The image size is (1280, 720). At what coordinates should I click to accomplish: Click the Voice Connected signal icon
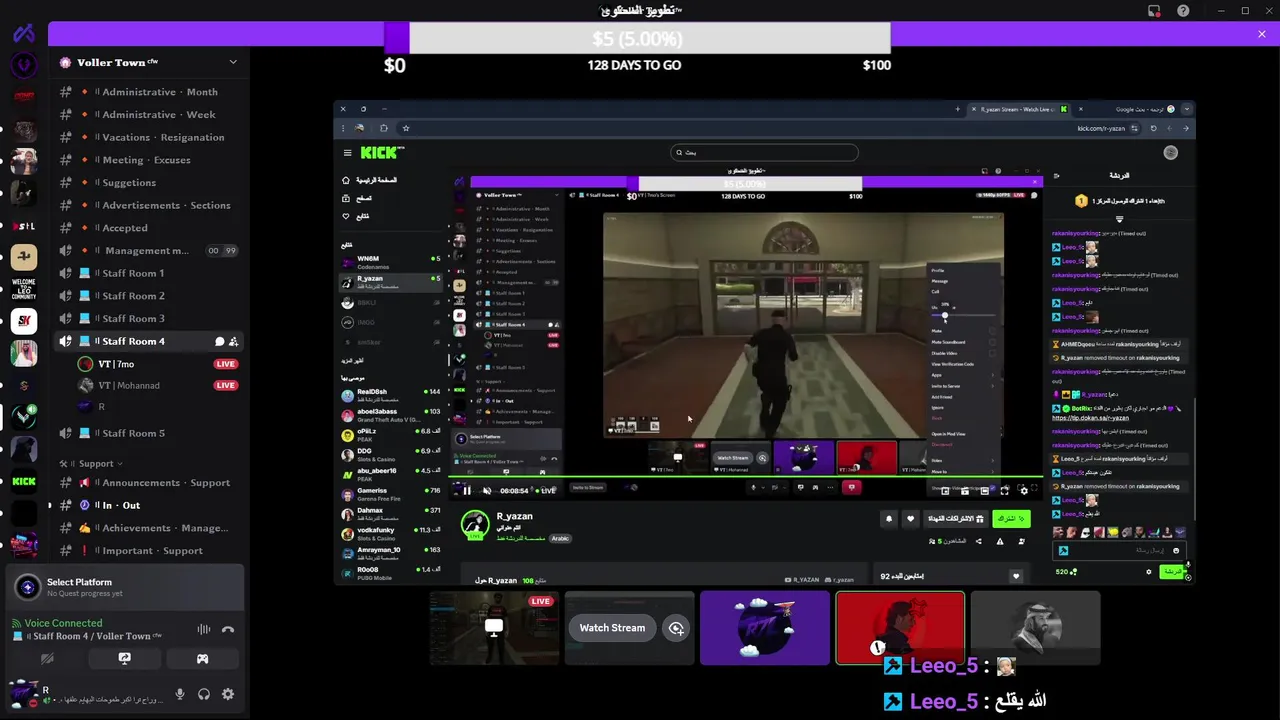[17, 623]
